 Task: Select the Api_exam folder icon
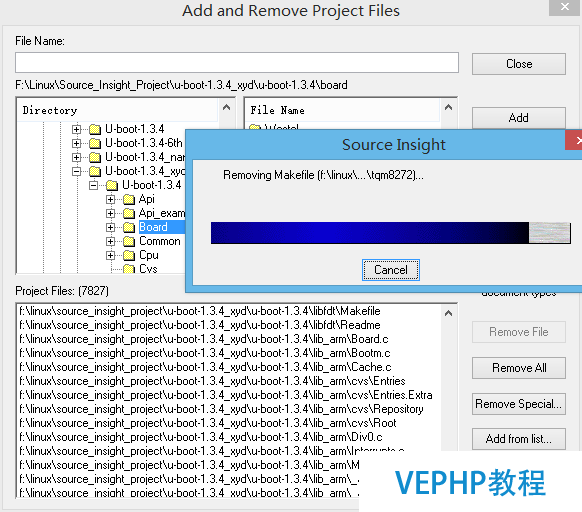(x=129, y=213)
